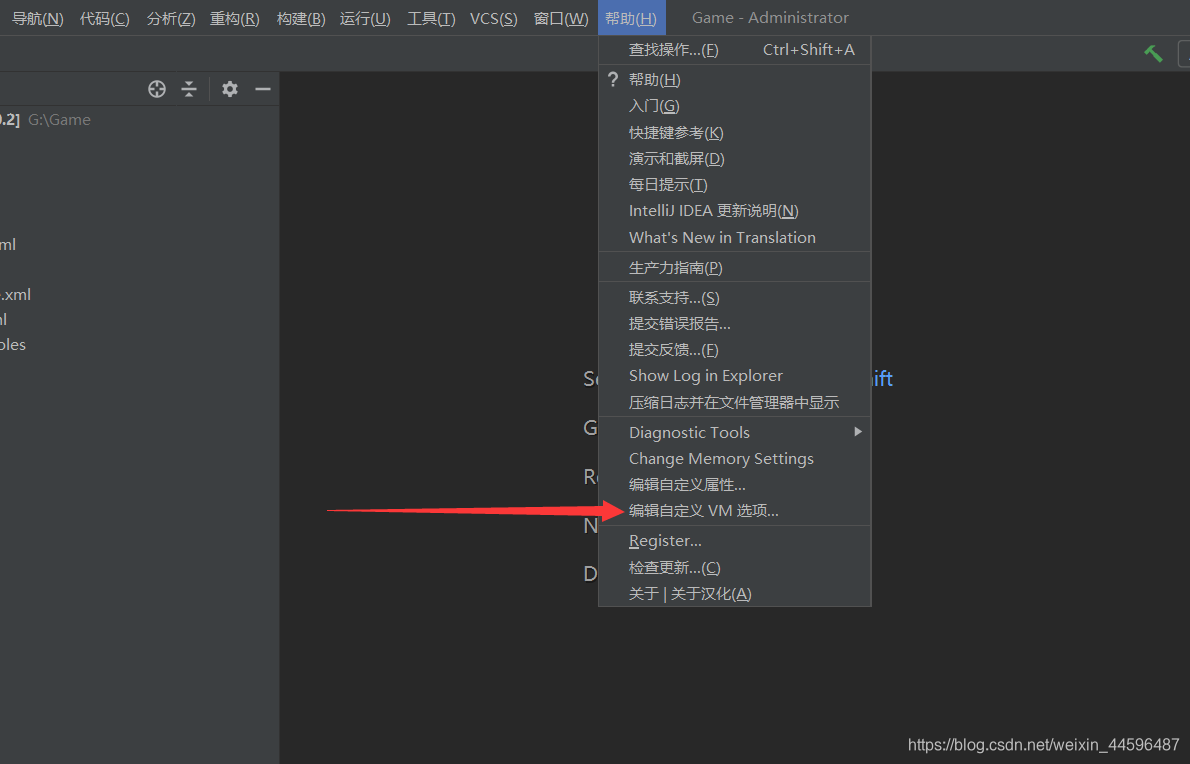Choose 提交错误报告... entry

click(735, 324)
